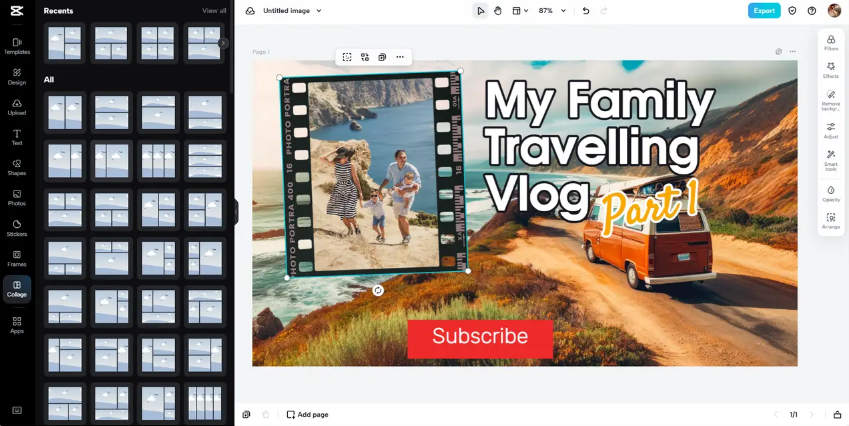Click the CapCut logo
The height and width of the screenshot is (426, 849).
[x=17, y=11]
